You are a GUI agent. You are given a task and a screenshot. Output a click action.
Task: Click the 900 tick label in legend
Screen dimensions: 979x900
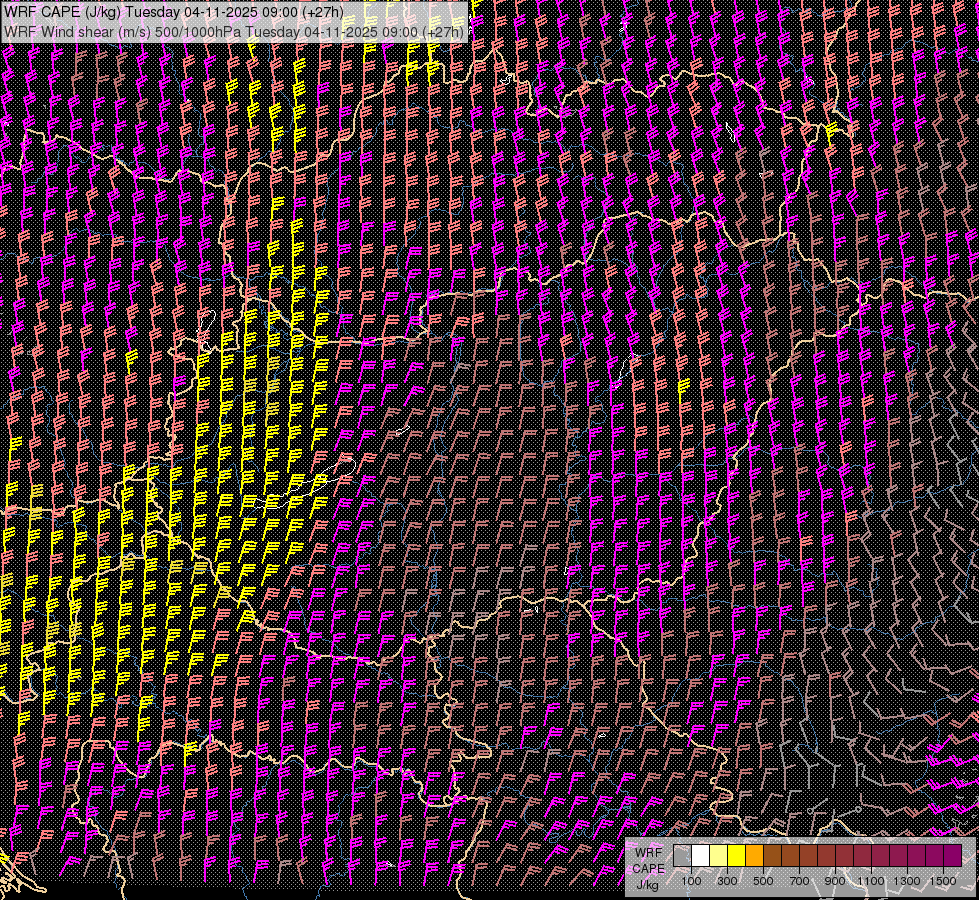tap(835, 881)
